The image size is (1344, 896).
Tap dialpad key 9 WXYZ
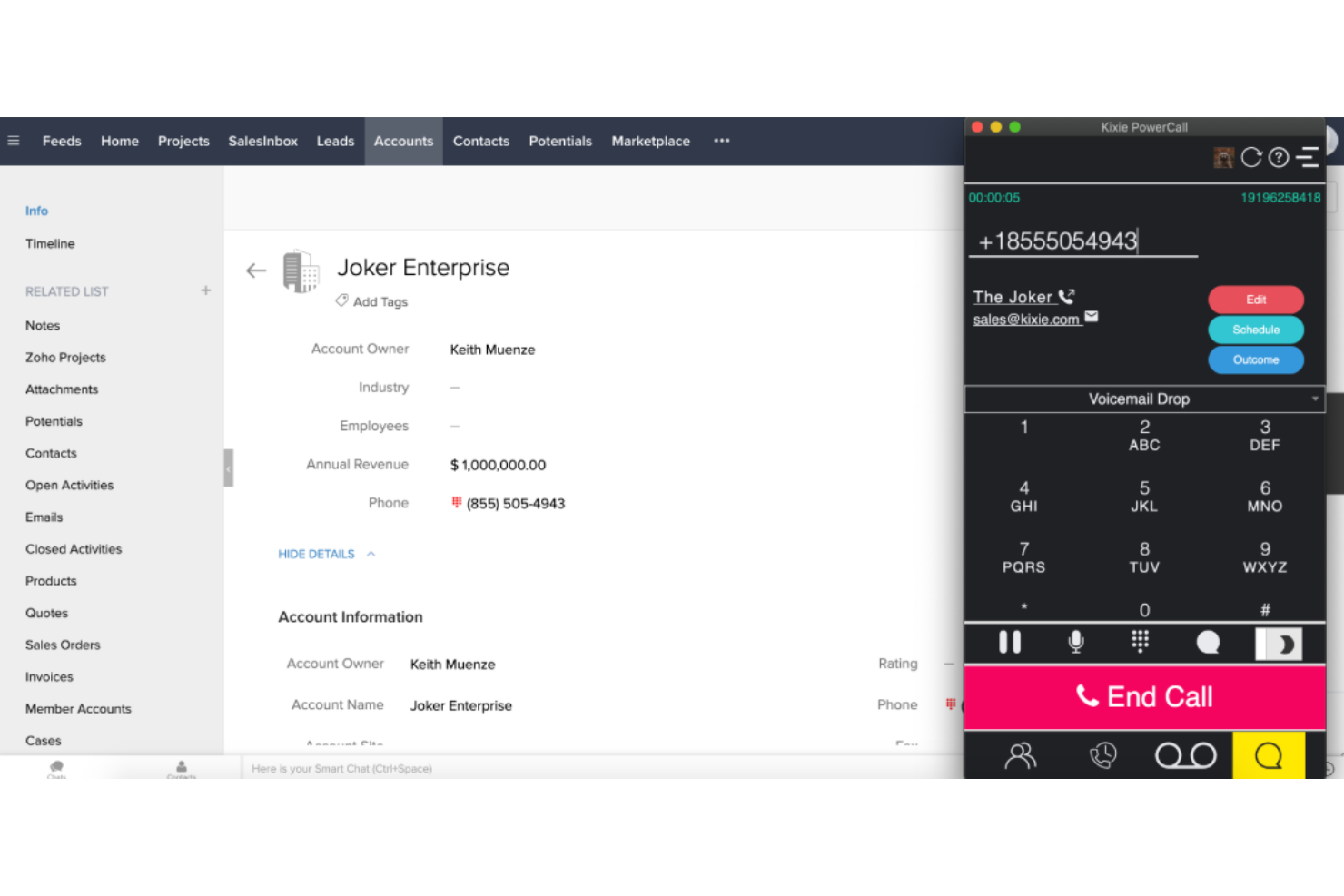point(1265,557)
